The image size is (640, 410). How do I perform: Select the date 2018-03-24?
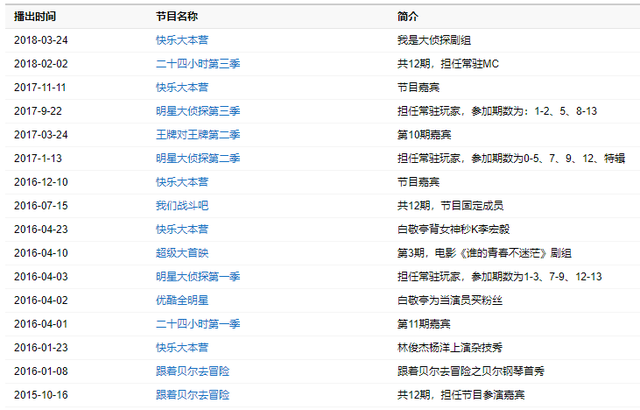tap(41, 40)
